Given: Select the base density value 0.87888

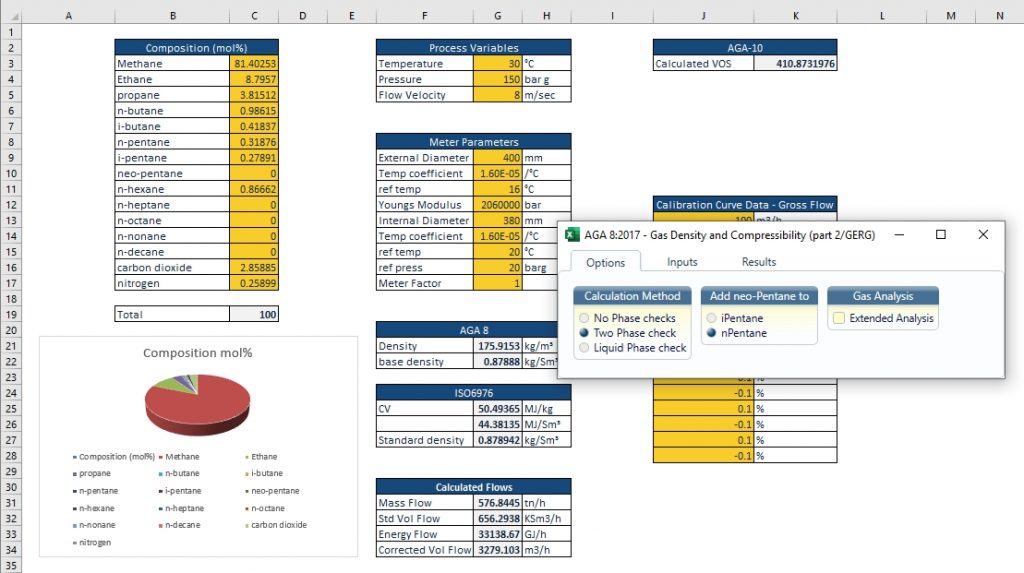Looking at the screenshot, I should [498, 361].
